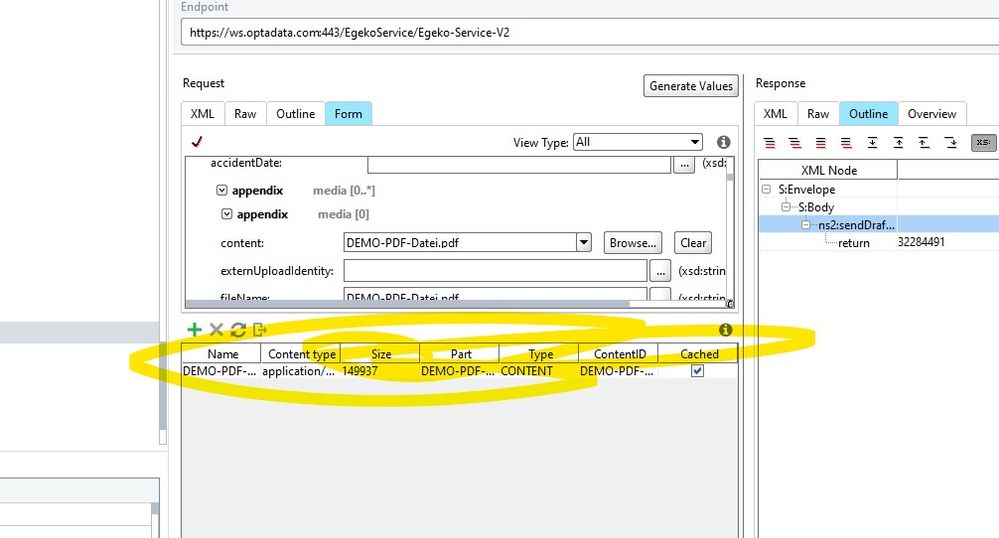
Task: Collapse the appendix media [0] section
Action: 227,214
